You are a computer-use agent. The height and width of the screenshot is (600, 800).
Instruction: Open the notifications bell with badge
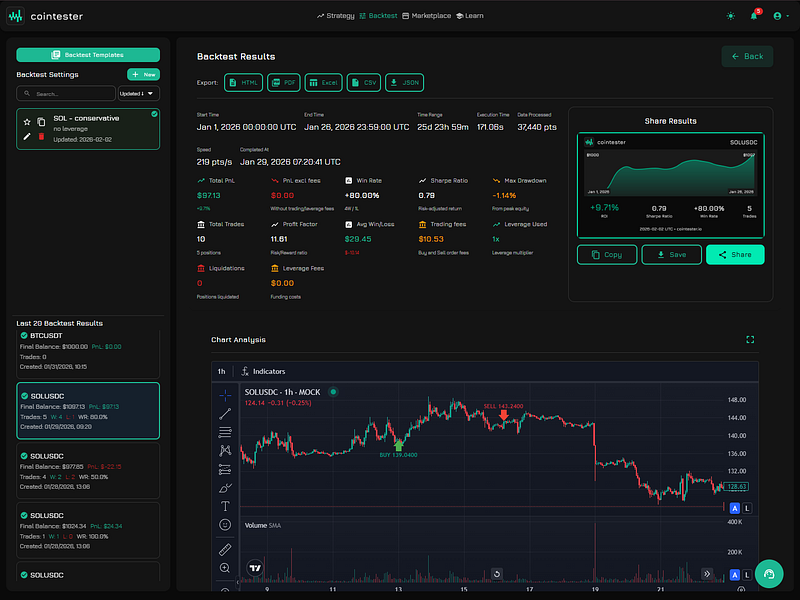[x=755, y=15]
